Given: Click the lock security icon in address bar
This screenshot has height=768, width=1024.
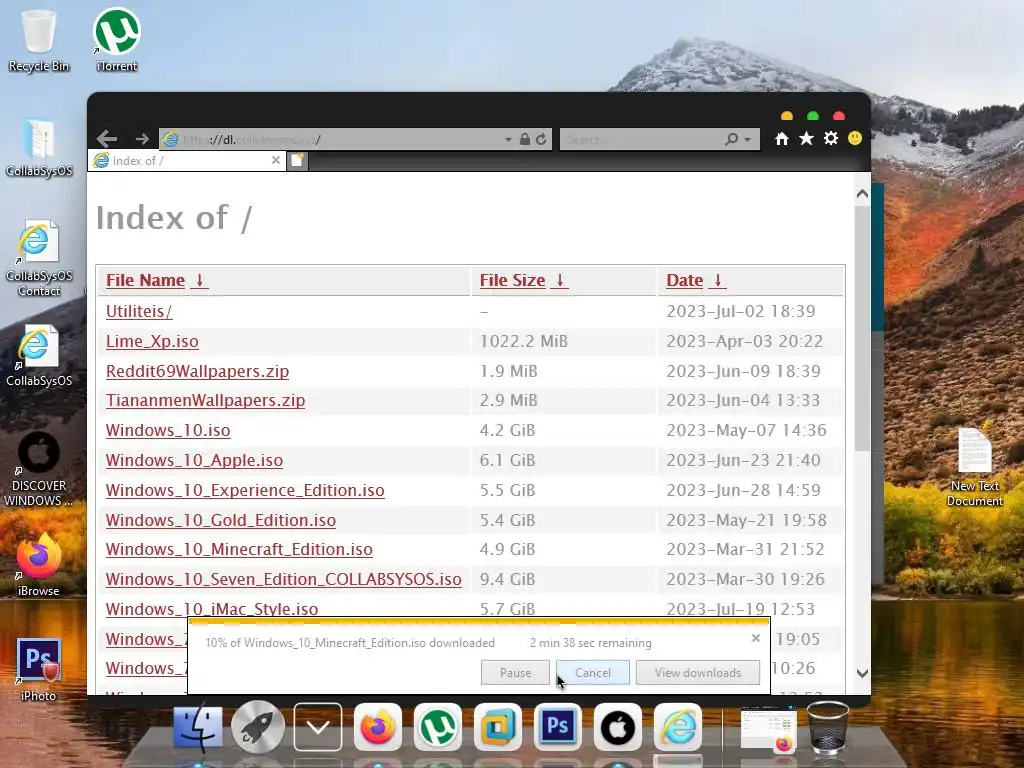Looking at the screenshot, I should click(524, 139).
